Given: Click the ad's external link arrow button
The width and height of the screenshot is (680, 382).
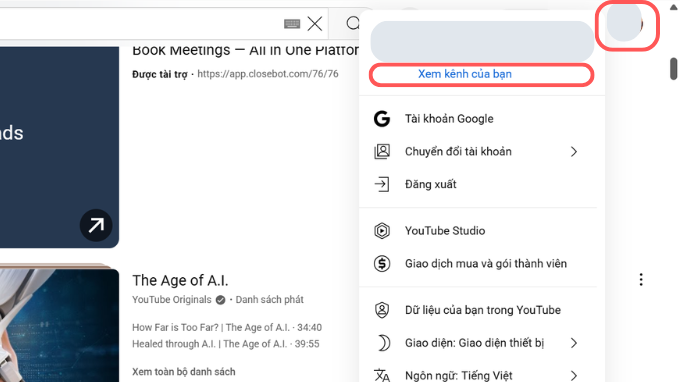Looking at the screenshot, I should point(96,225).
